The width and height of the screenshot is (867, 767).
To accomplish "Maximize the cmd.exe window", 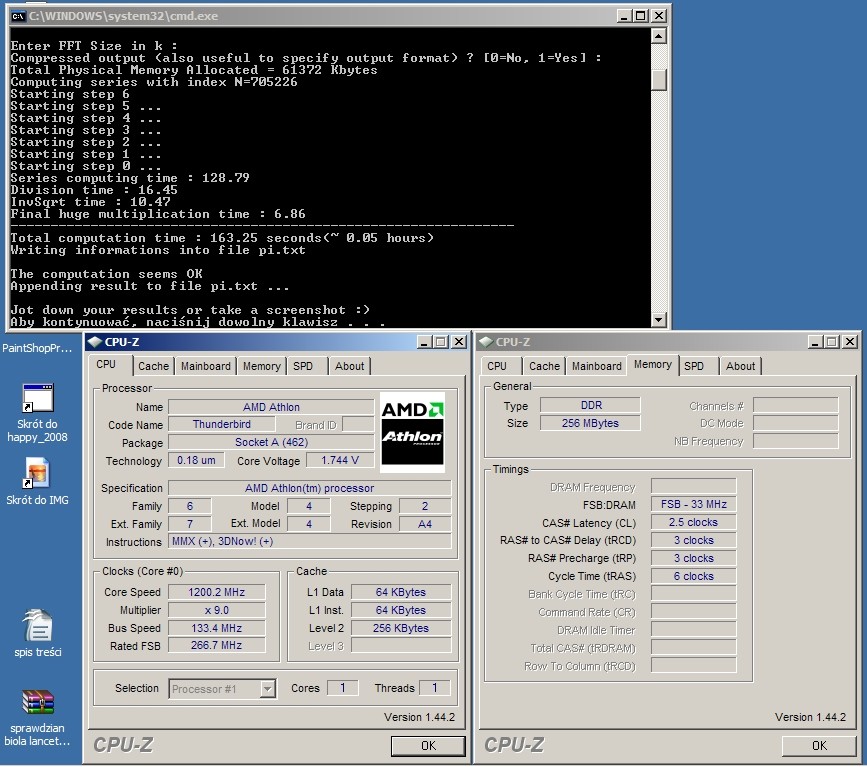I will coord(640,16).
